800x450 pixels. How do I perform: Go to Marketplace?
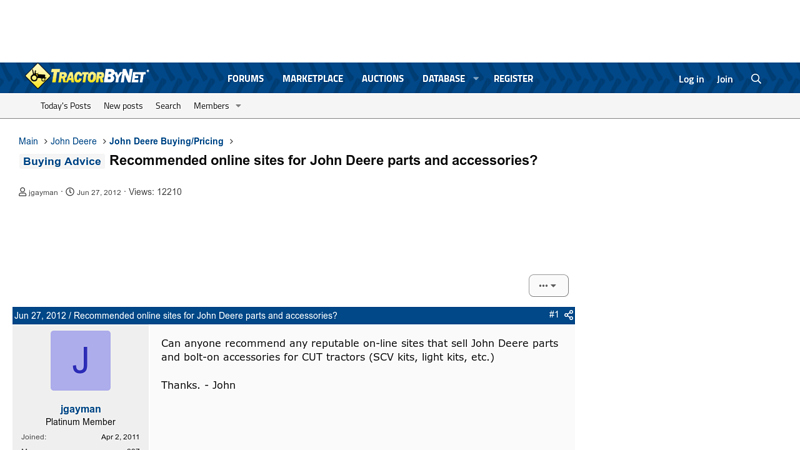click(x=312, y=79)
